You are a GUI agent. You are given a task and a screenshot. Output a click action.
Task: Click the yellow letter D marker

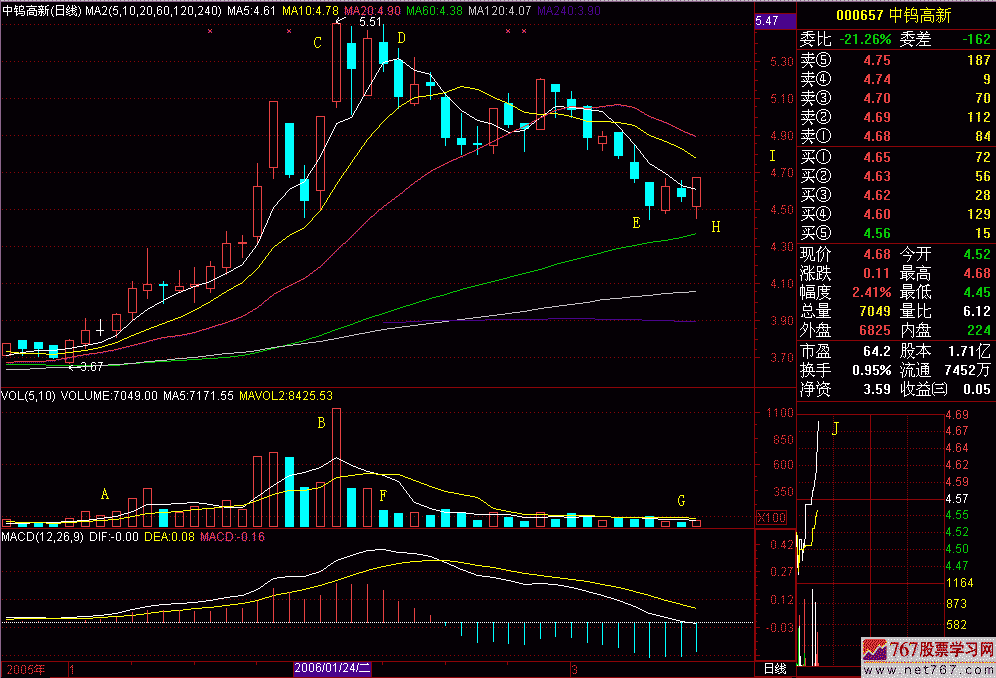401,38
